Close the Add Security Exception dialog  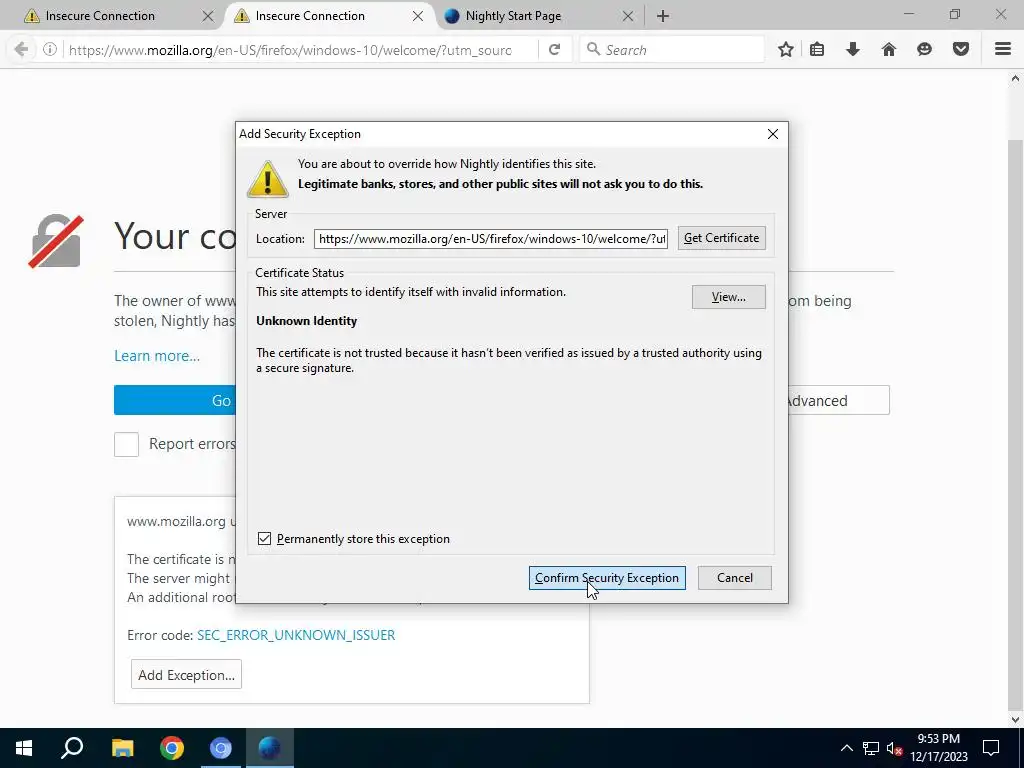click(773, 134)
